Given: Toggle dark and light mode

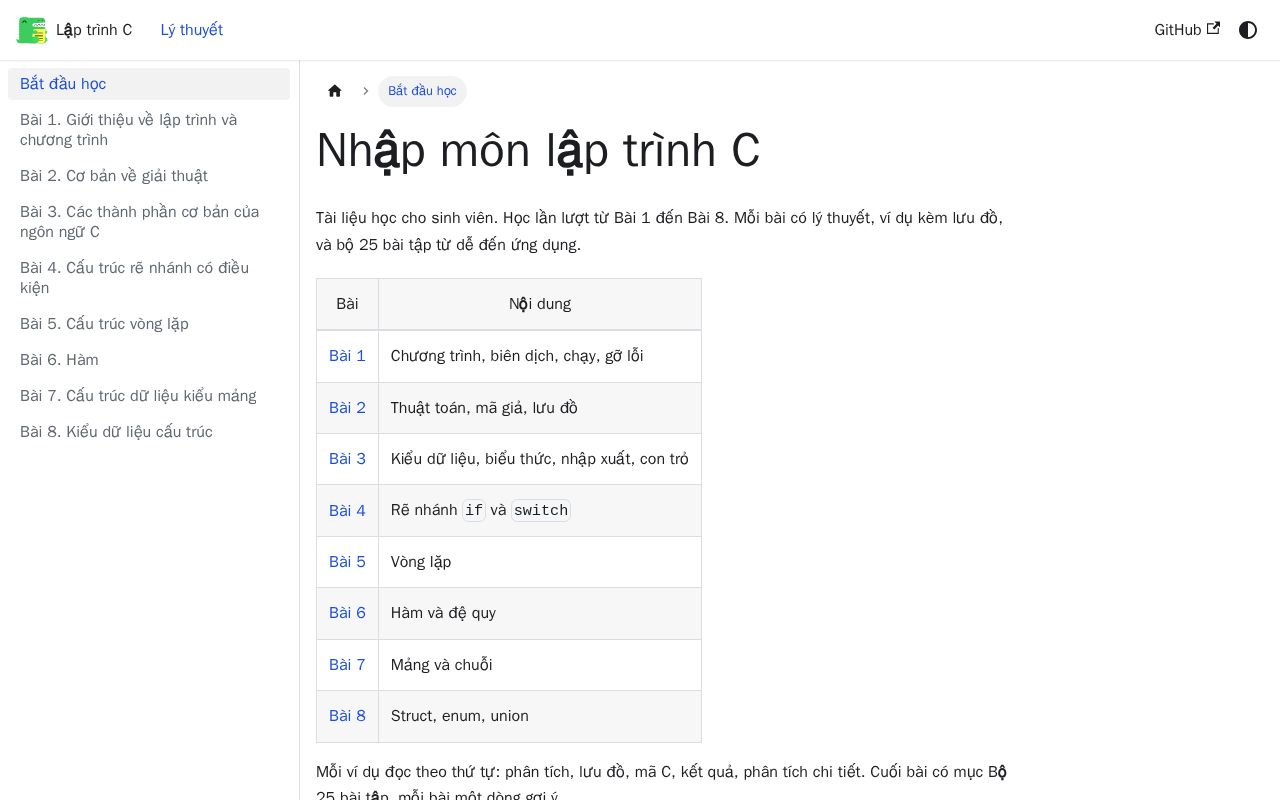Looking at the screenshot, I should coord(1248,30).
